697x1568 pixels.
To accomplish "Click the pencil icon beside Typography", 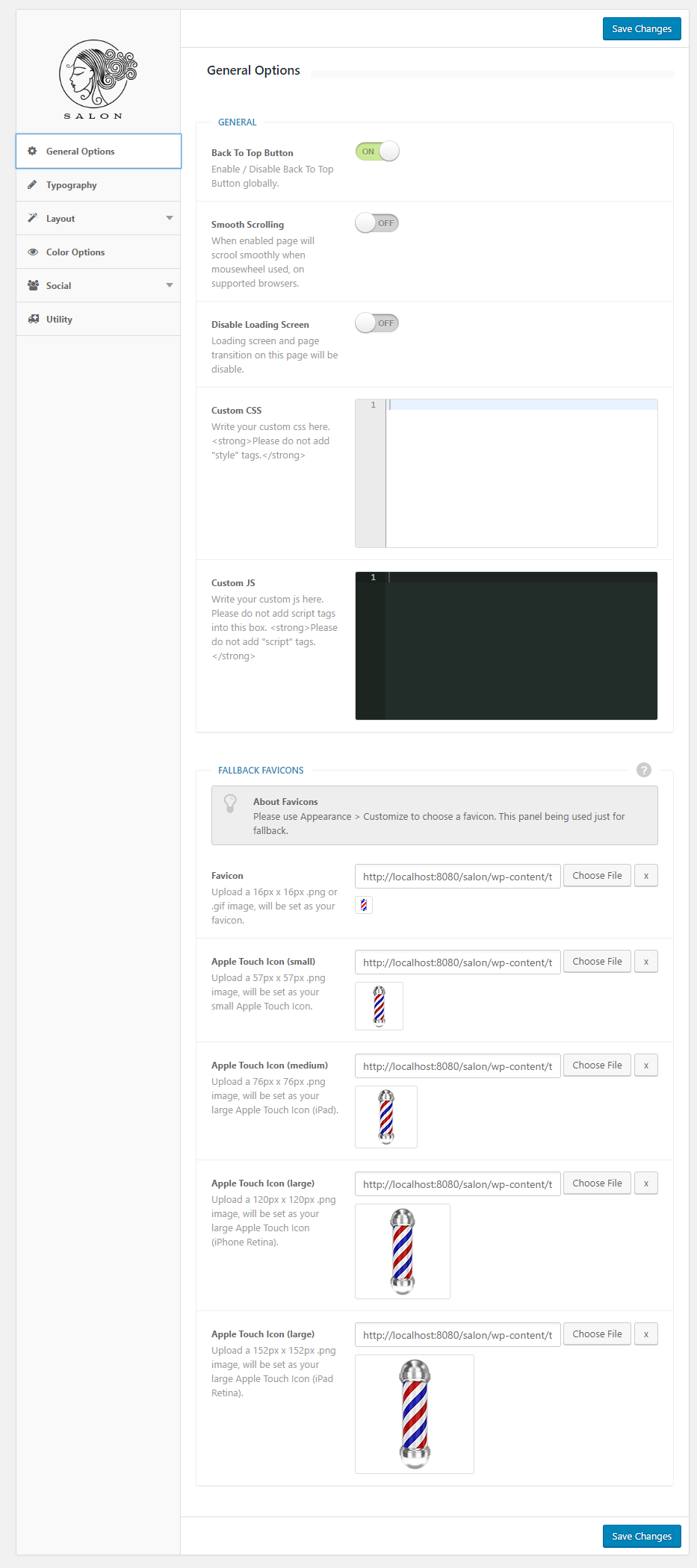I will tap(32, 184).
